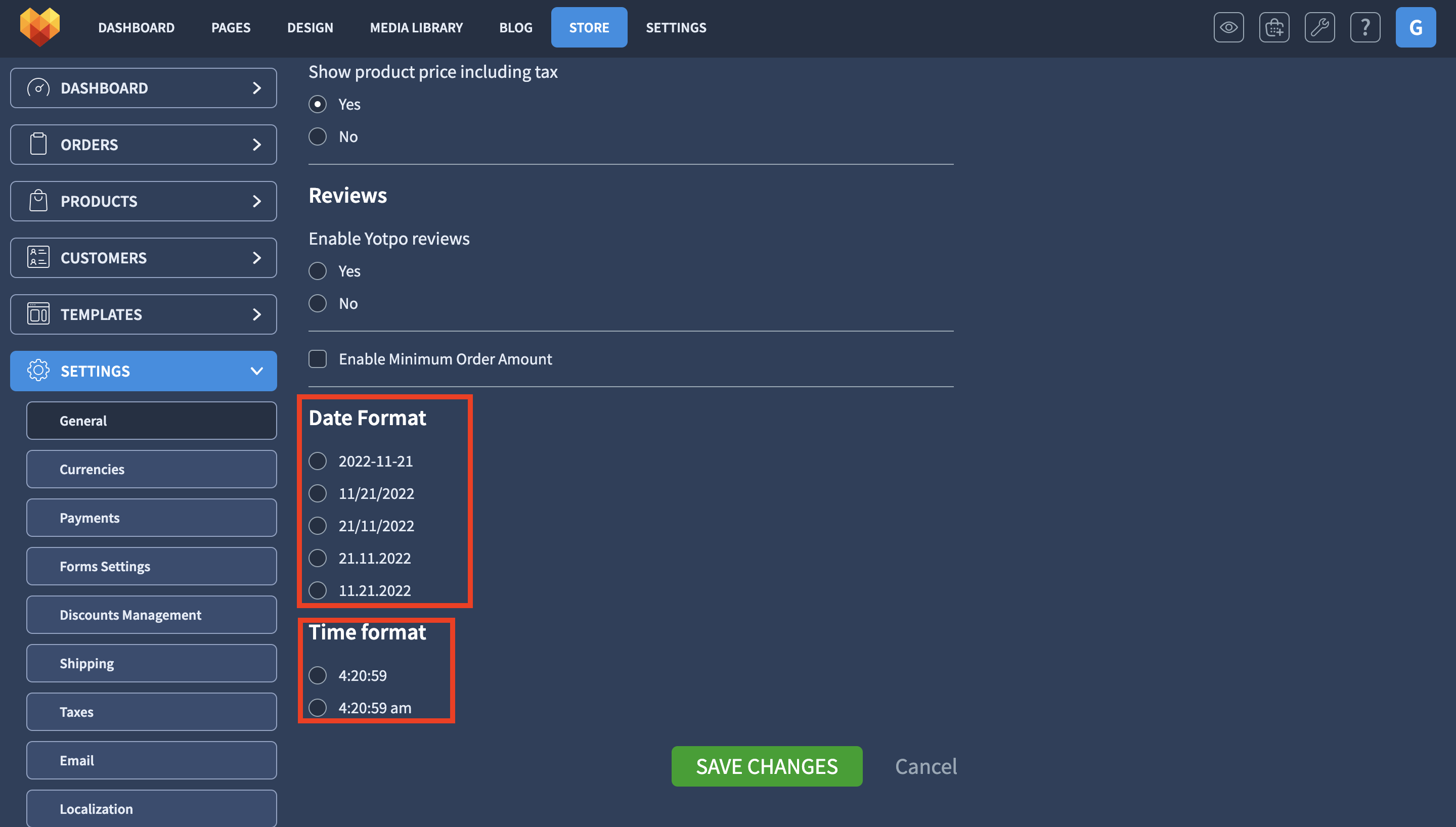Open the Pages menu

(x=231, y=27)
